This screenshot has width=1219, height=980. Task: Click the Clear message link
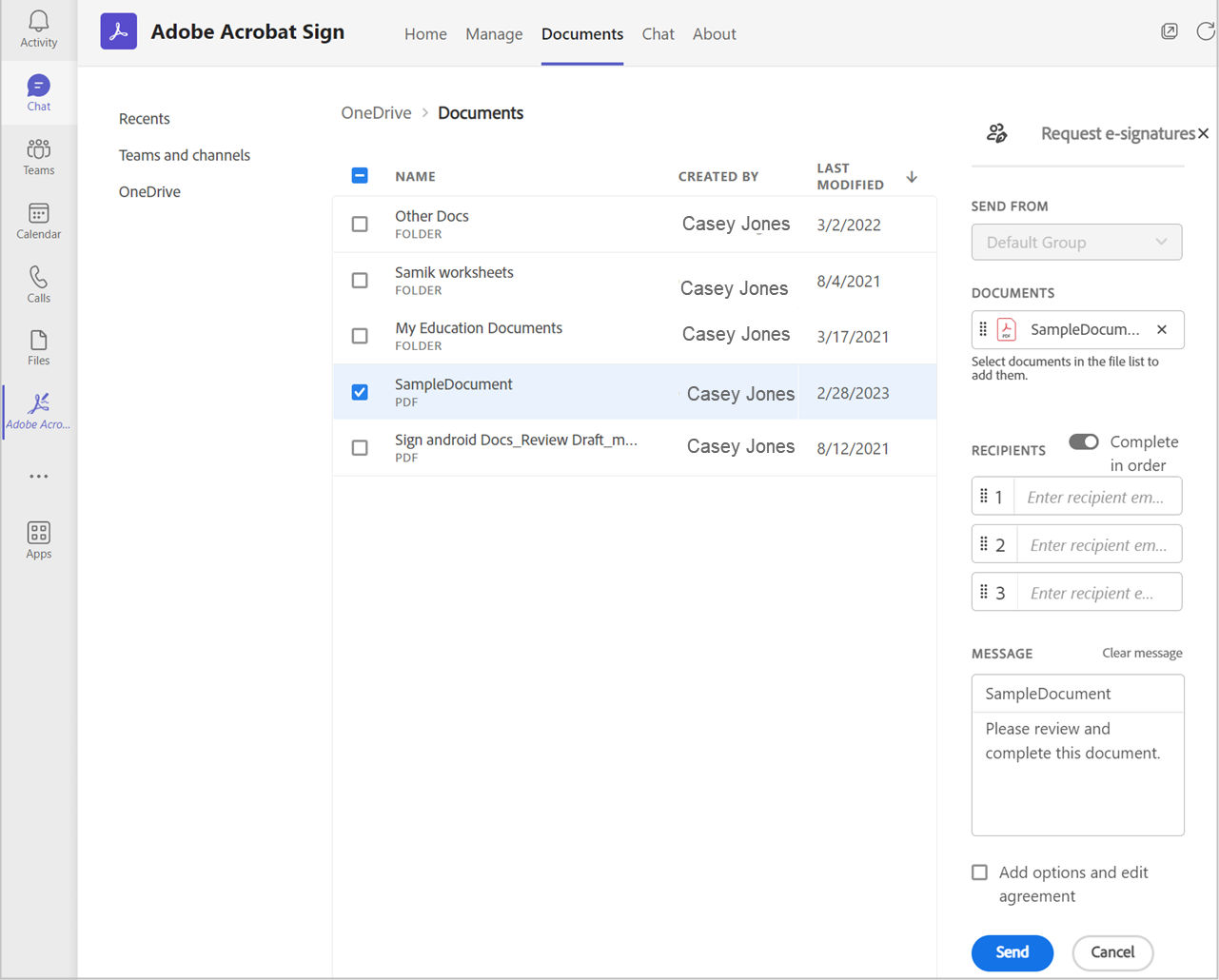[1142, 653]
